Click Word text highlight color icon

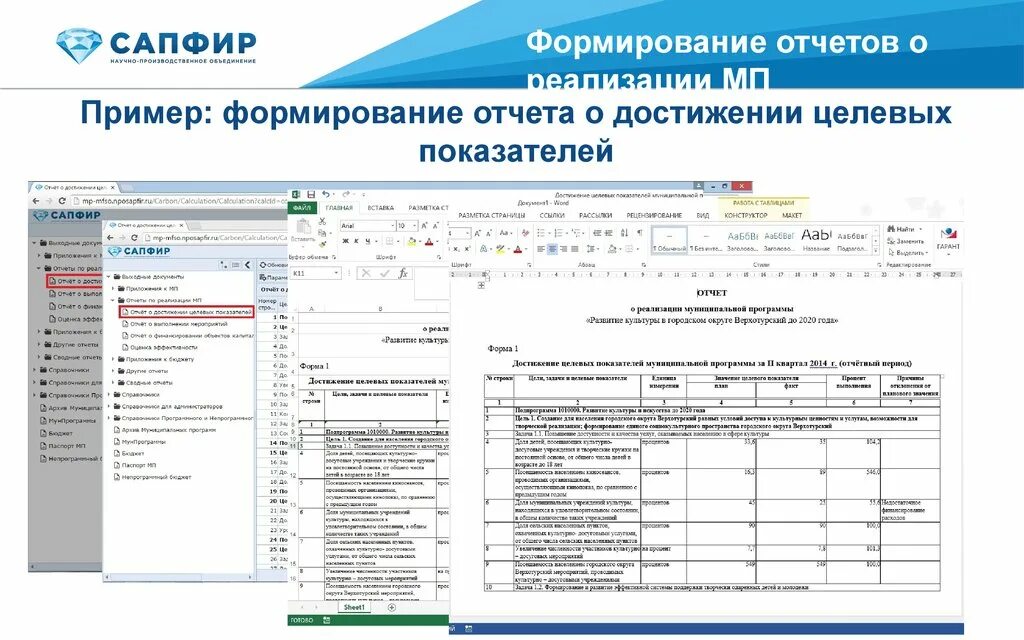[500, 249]
